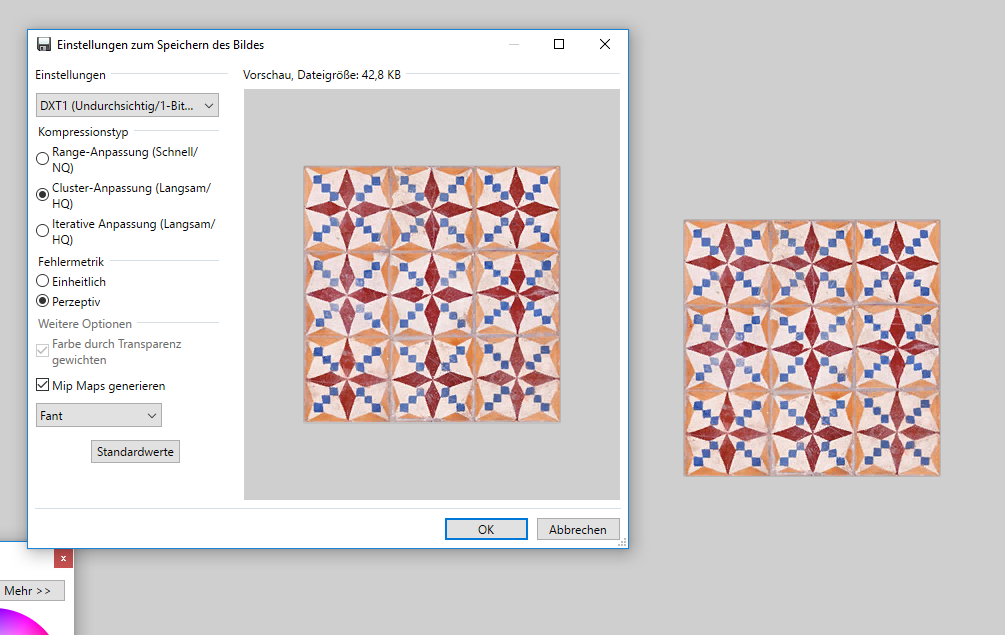Switch error metric to Einheitlich
Image resolution: width=1005 pixels, height=635 pixels.
pyautogui.click(x=42, y=281)
